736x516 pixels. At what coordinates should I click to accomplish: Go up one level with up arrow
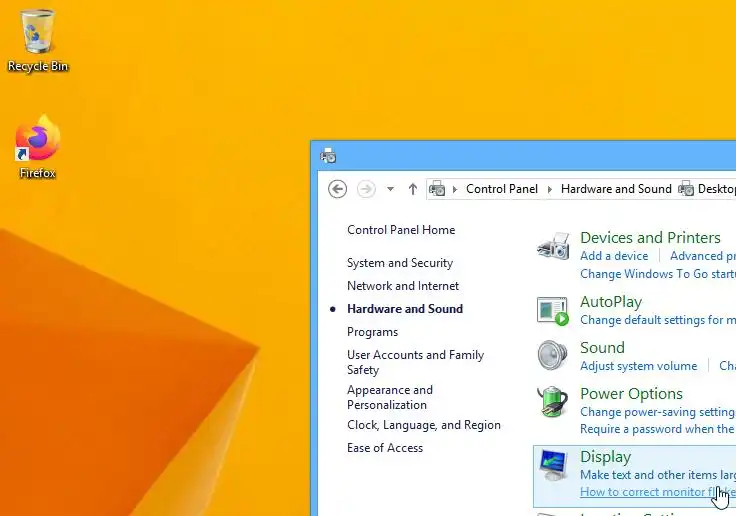tap(413, 189)
